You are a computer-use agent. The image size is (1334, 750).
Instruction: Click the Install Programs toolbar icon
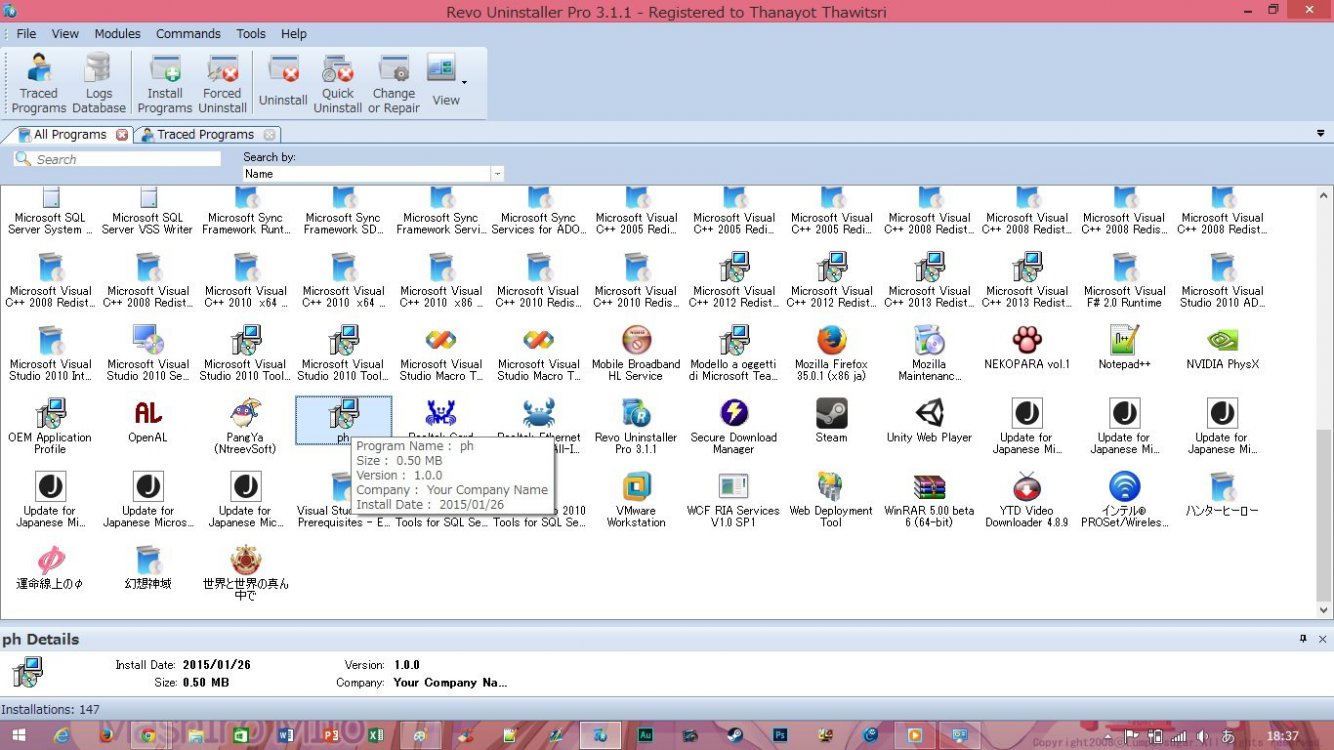coord(164,80)
